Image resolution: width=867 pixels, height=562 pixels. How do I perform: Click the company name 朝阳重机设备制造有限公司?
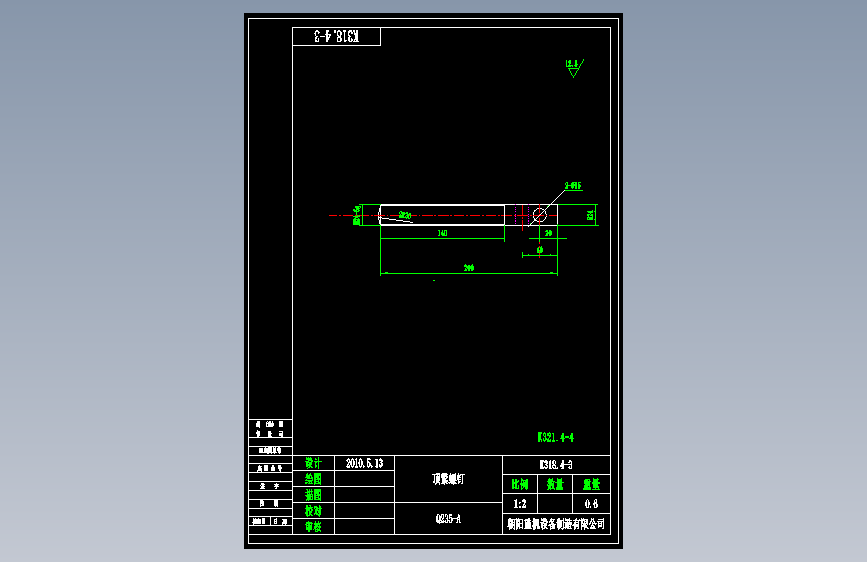coord(556,524)
